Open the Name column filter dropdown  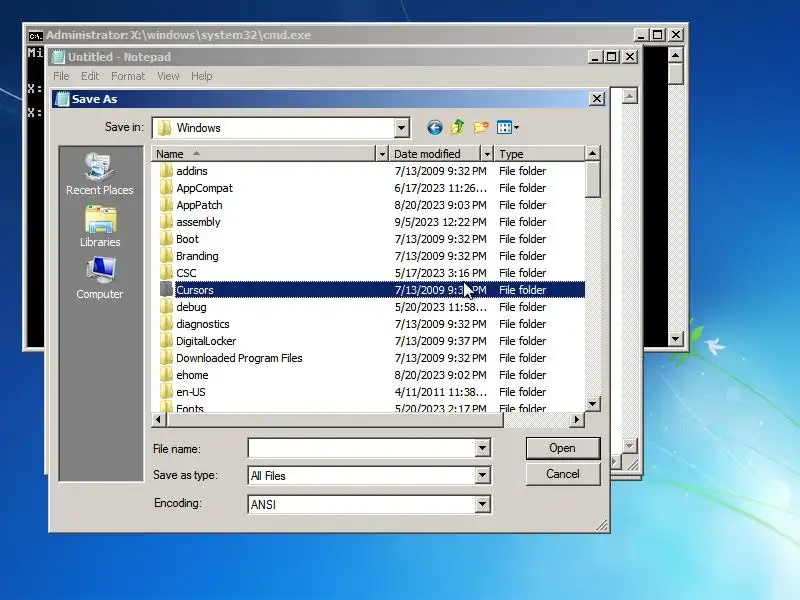click(x=382, y=154)
